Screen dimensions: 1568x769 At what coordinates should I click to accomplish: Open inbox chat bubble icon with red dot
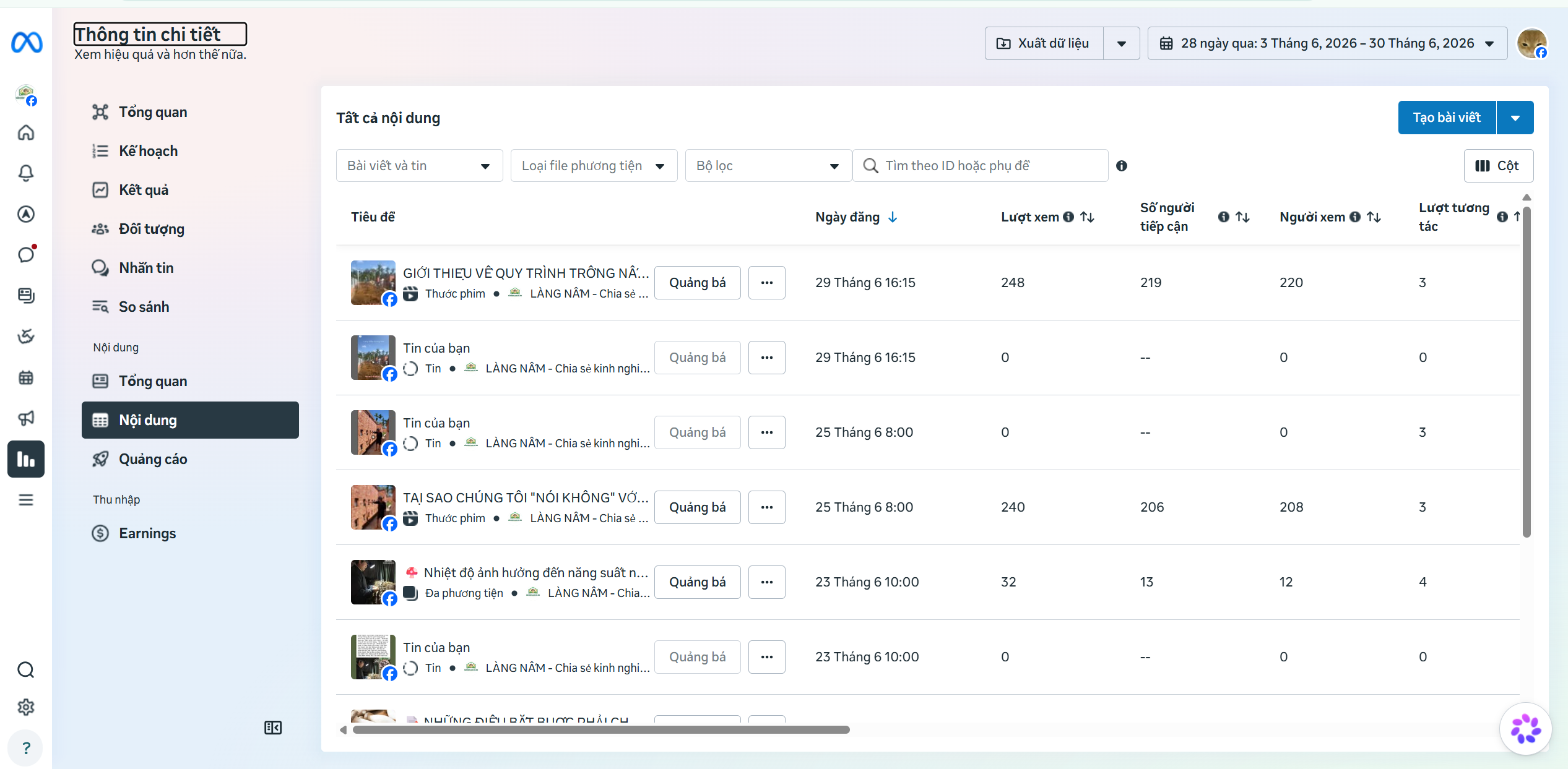[26, 254]
